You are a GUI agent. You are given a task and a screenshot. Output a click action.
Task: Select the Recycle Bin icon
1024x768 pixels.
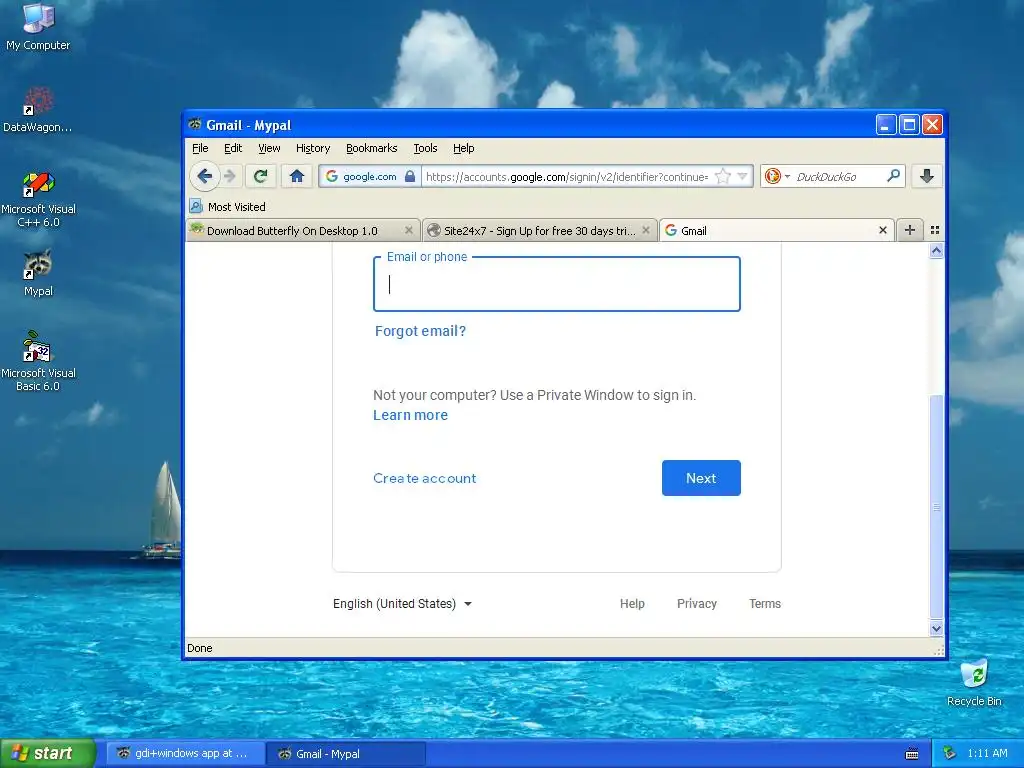point(974,683)
